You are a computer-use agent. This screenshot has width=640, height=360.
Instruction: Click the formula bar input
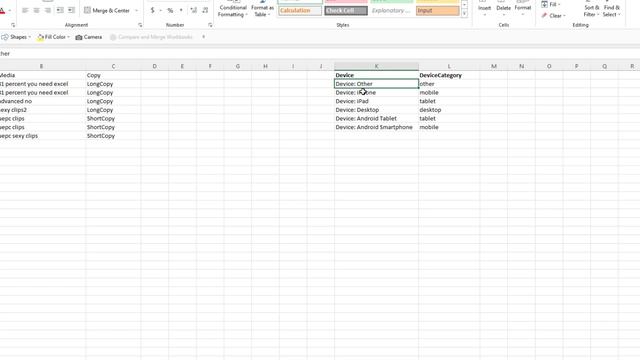pos(320,53)
